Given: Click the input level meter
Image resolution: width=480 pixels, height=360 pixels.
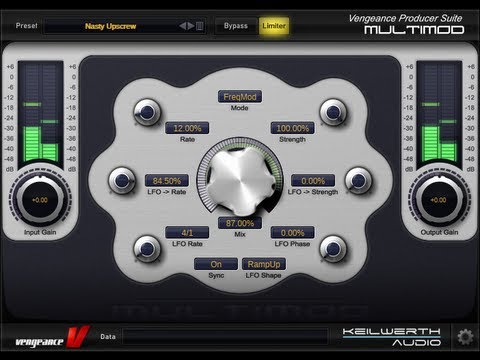Looking at the screenshot, I should 41,113.
